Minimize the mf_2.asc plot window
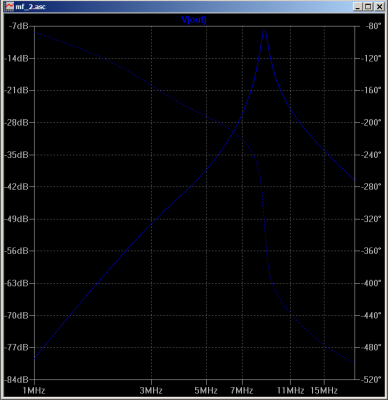 (358, 6)
